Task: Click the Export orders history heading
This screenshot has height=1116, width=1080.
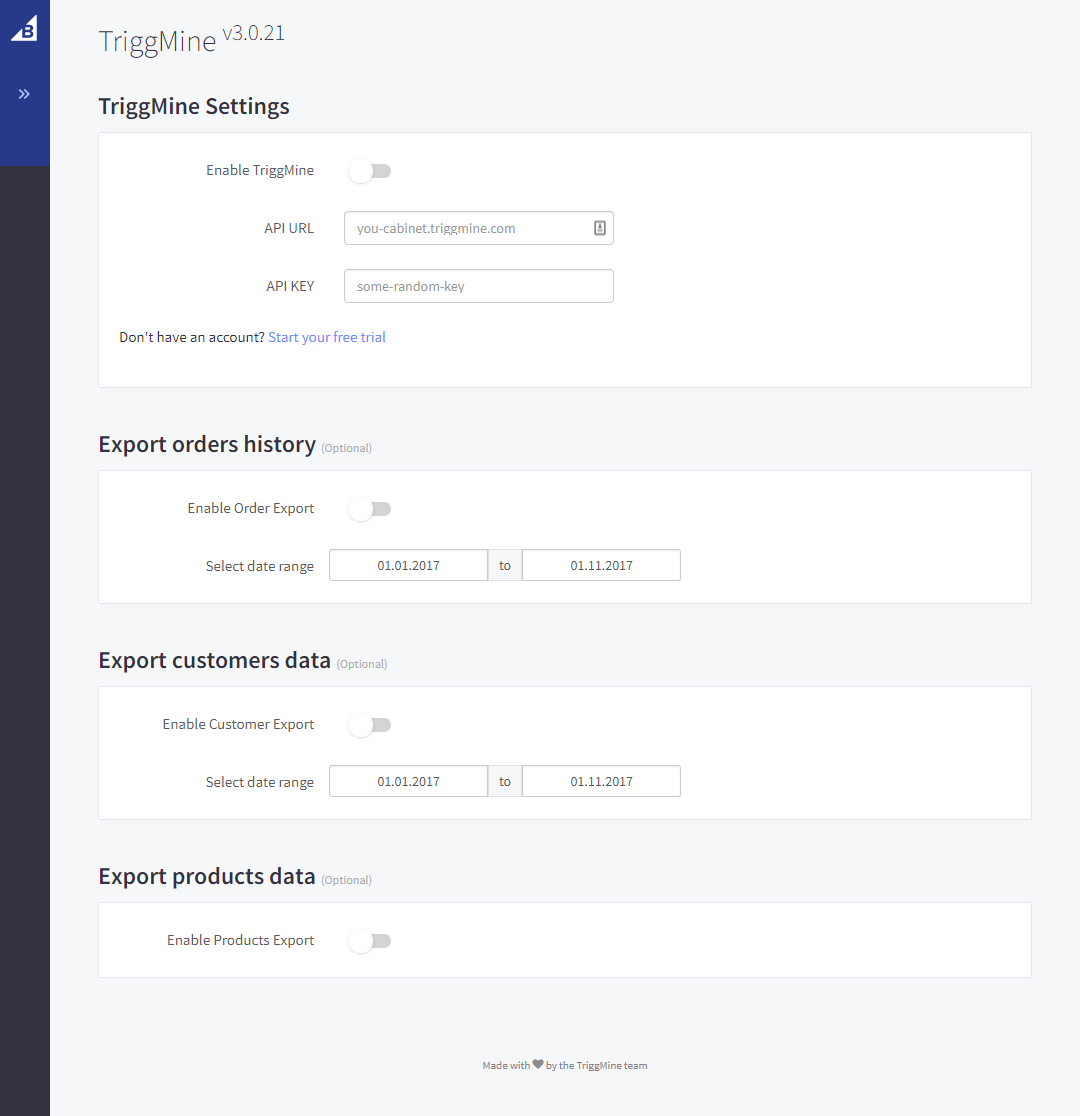Action: coord(207,444)
